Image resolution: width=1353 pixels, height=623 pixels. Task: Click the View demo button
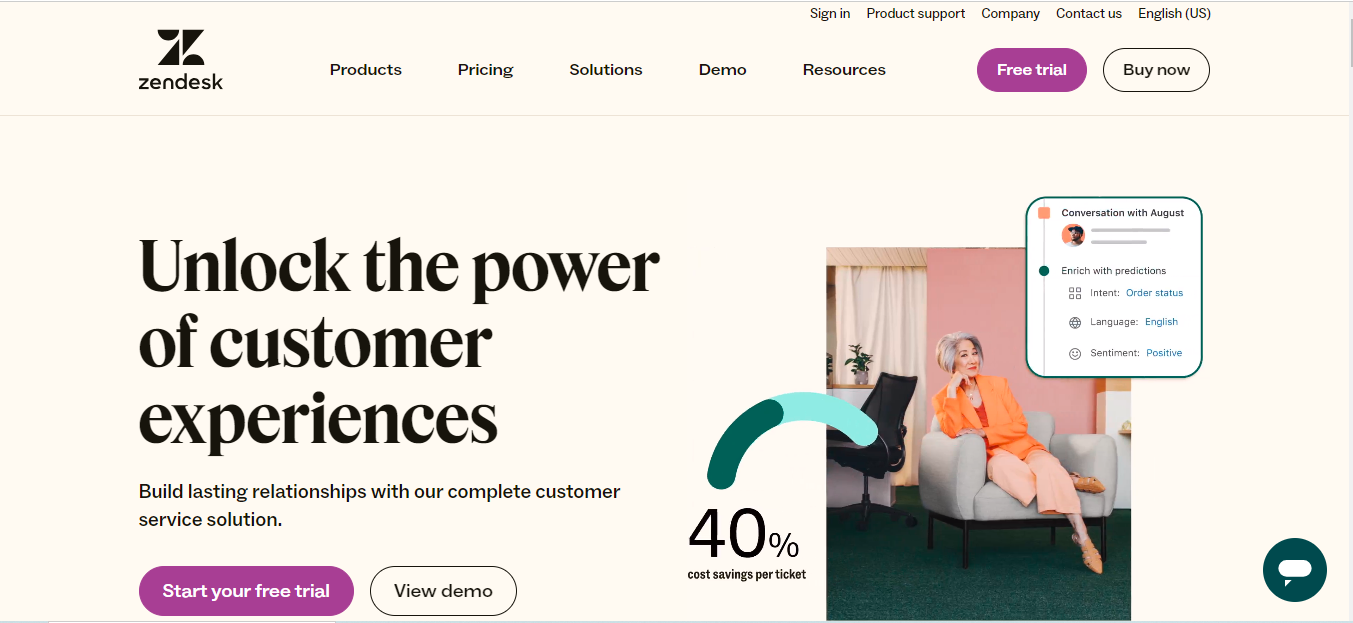(443, 591)
